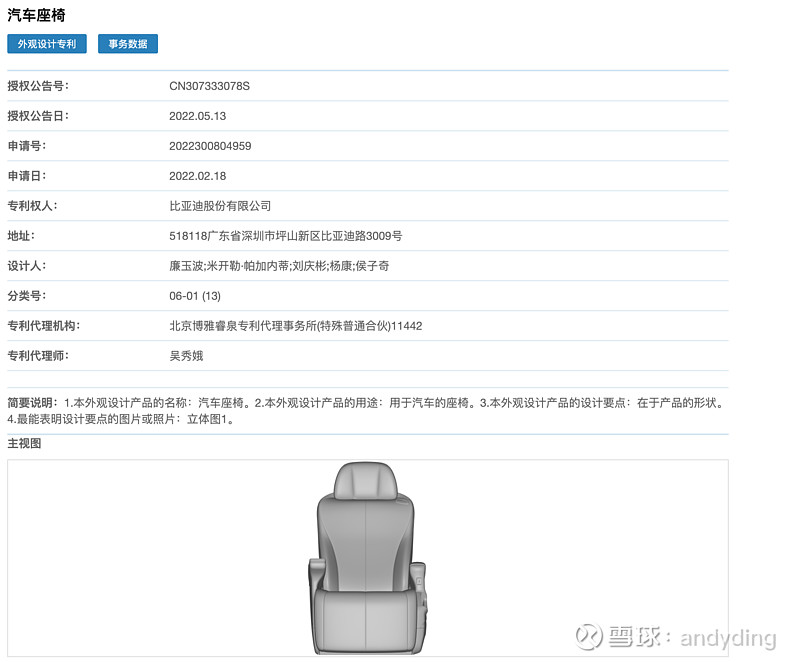Click the classification code 06-01 (13)
Image resolution: width=800 pixels, height=662 pixels.
point(196,296)
